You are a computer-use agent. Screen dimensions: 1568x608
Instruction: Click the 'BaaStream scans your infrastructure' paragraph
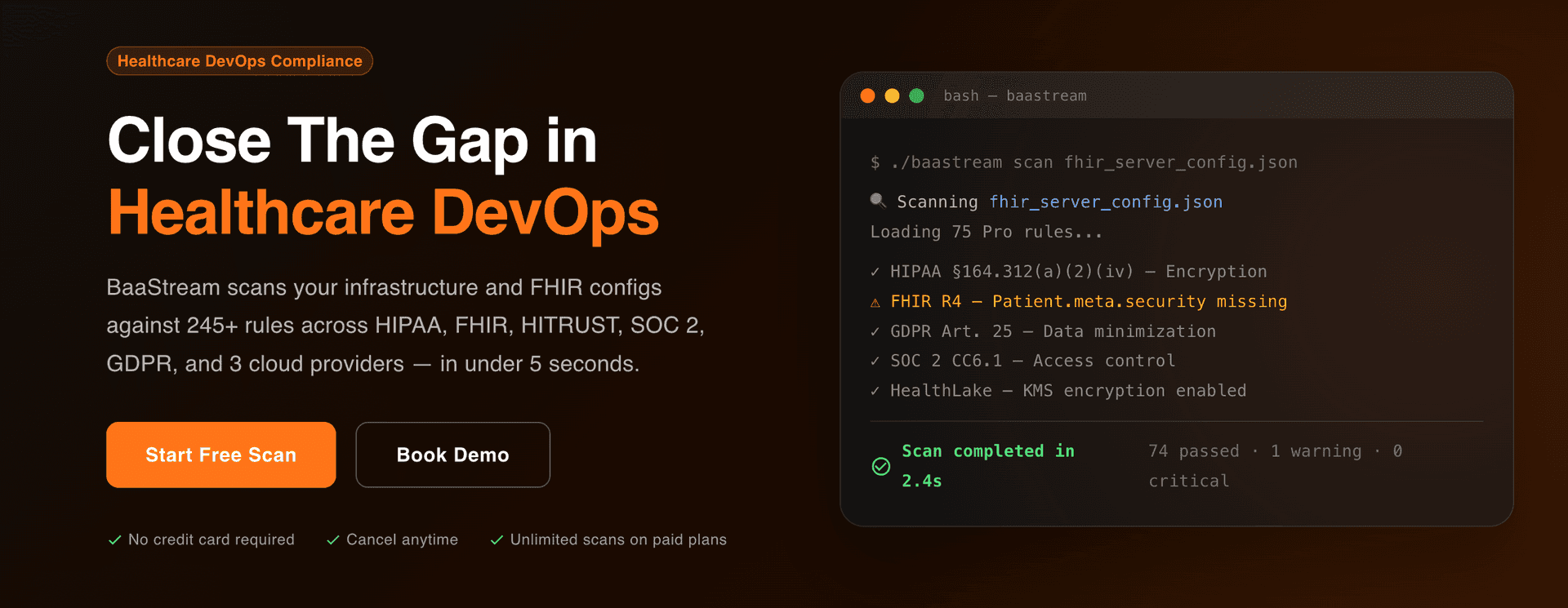coord(405,326)
